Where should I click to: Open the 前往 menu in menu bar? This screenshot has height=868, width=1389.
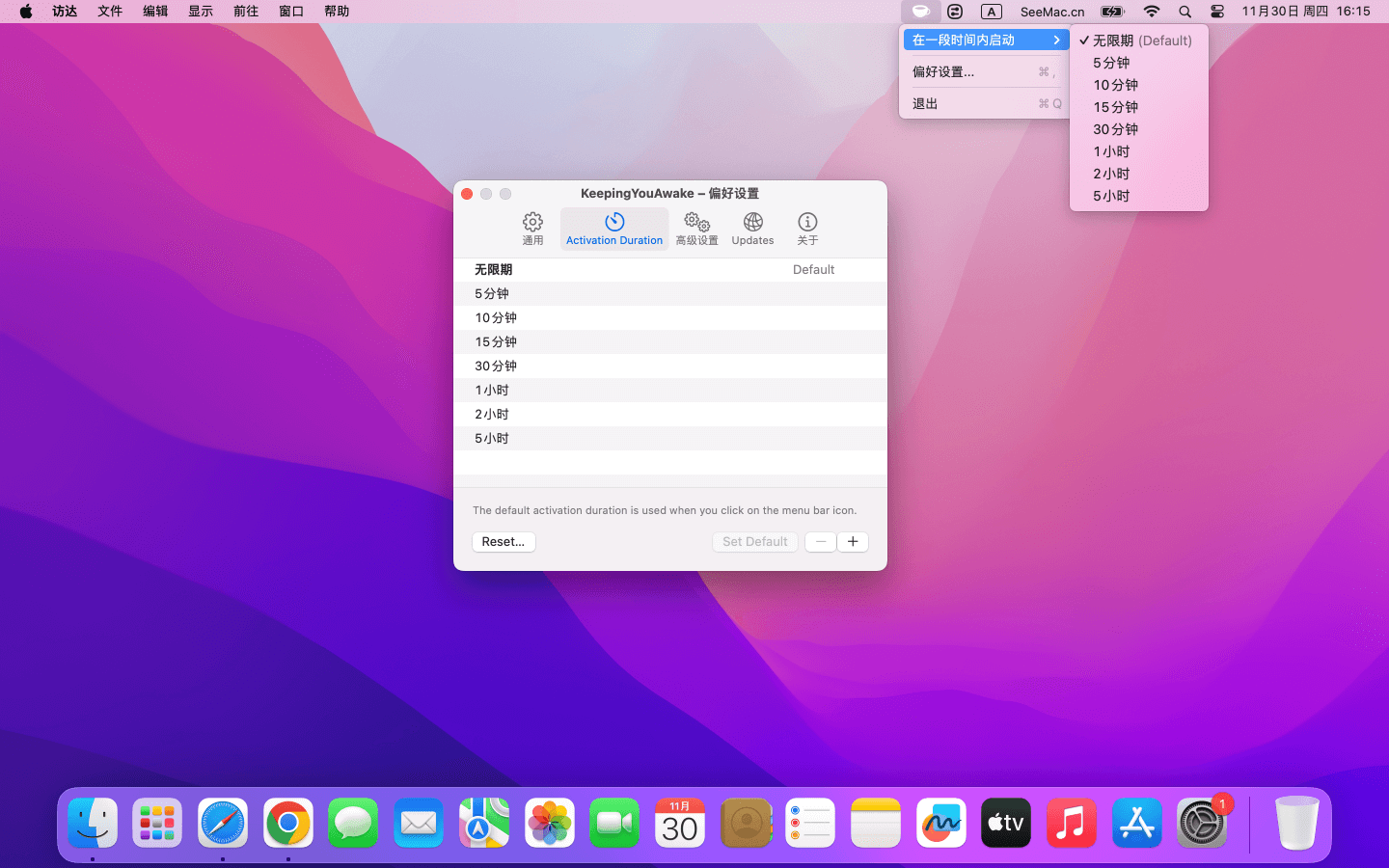pos(246,12)
